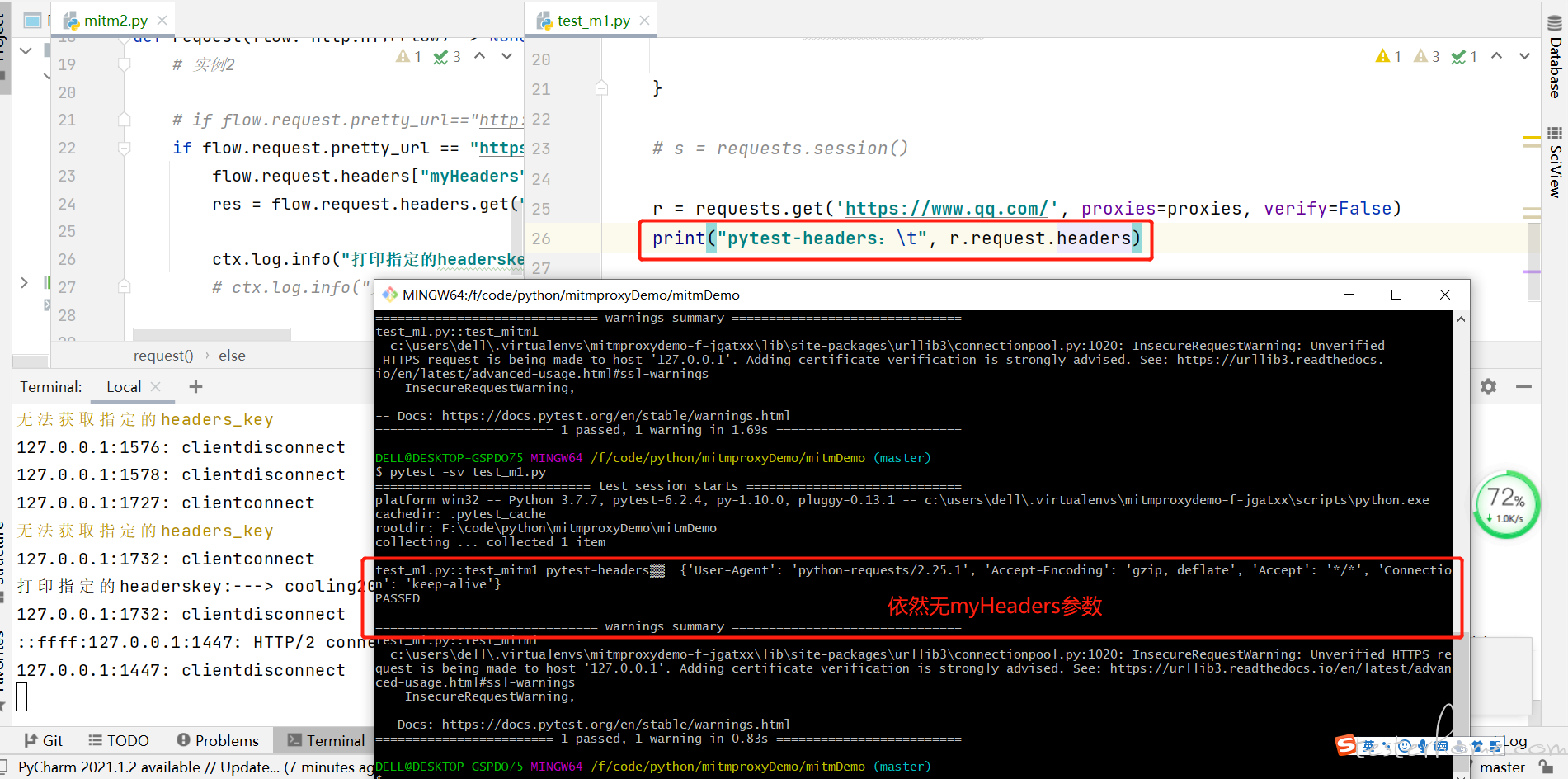Viewport: 1568px width, 779px height.
Task: Collapse the code fold at line 19
Action: coord(124,64)
